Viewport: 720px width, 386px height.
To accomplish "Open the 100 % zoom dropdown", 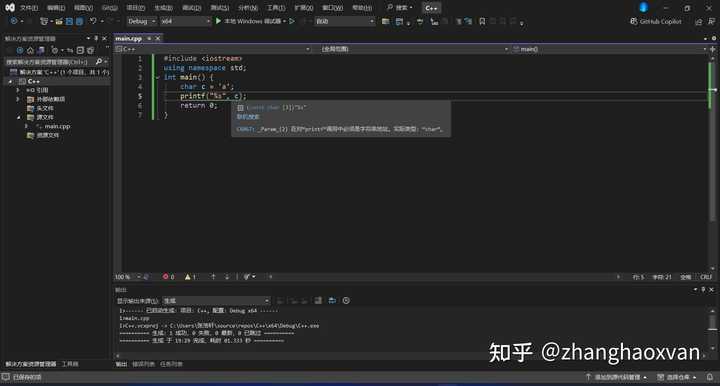I will pyautogui.click(x=128, y=277).
